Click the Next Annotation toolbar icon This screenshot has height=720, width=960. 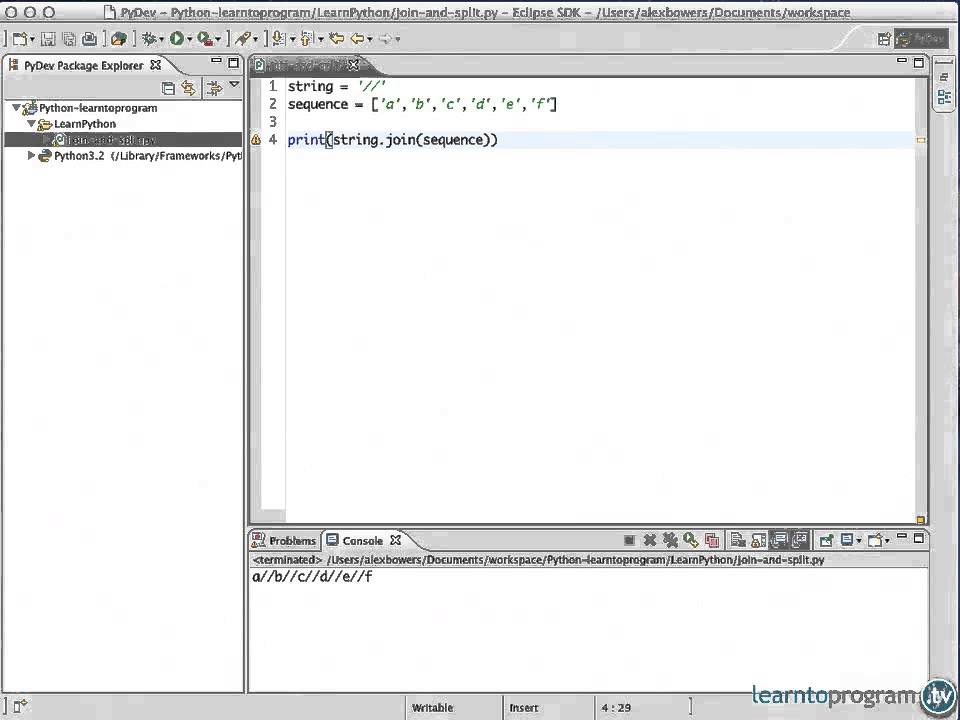[279, 39]
